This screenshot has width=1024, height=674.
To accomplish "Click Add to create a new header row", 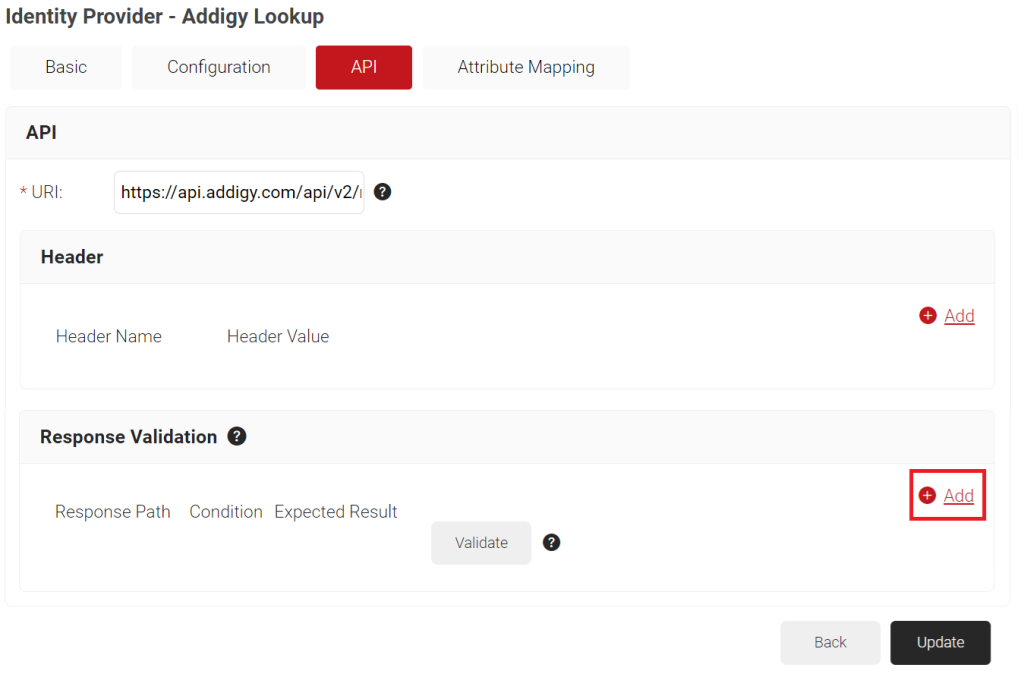I will [958, 315].
